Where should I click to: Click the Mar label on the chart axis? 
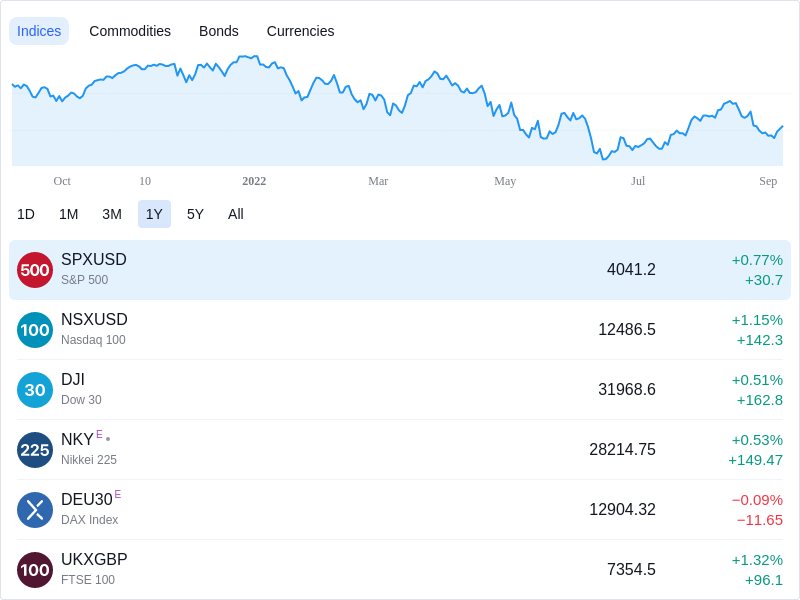pyautogui.click(x=378, y=181)
